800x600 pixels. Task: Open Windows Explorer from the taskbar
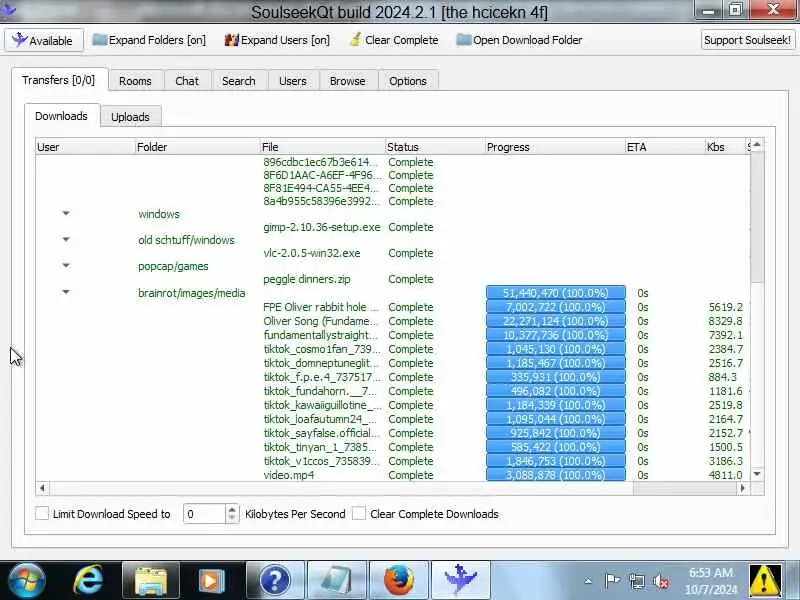[x=151, y=580]
